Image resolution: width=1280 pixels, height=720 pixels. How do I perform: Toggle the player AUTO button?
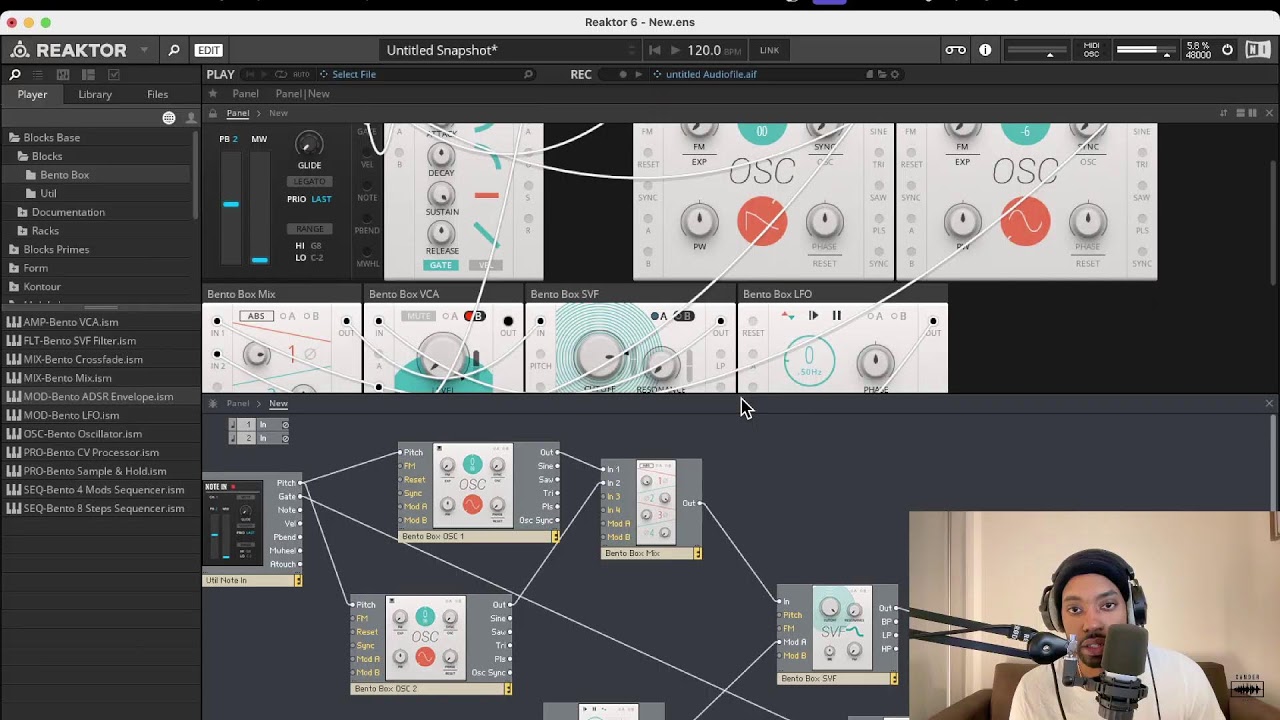(x=301, y=74)
